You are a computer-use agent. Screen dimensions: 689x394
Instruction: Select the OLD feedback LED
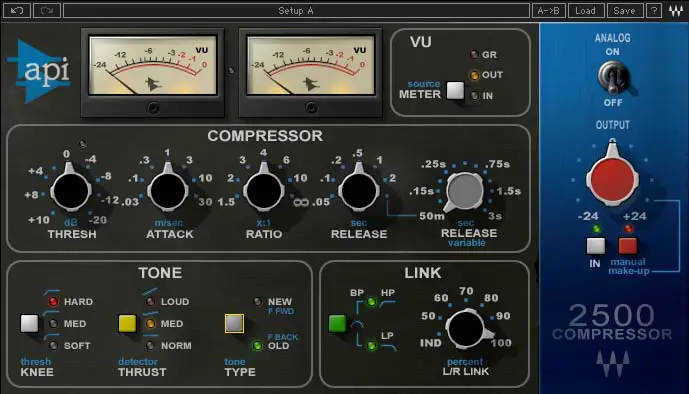coord(257,346)
